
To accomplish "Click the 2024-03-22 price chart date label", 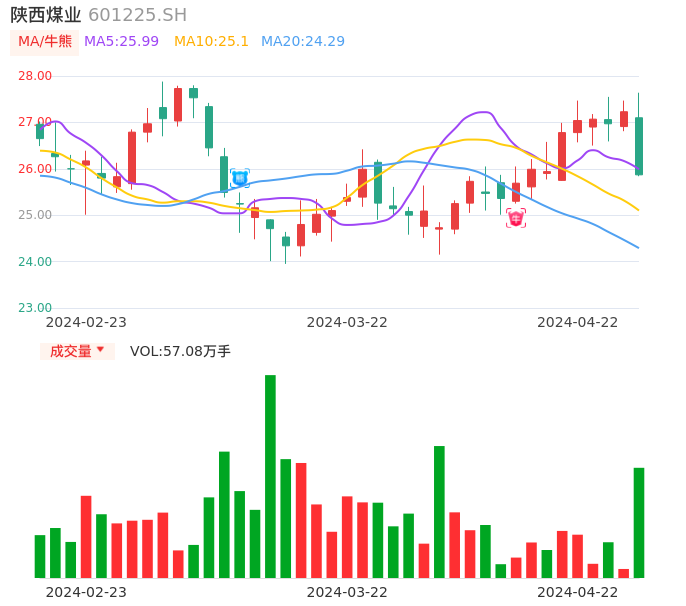I will click(x=347, y=321).
